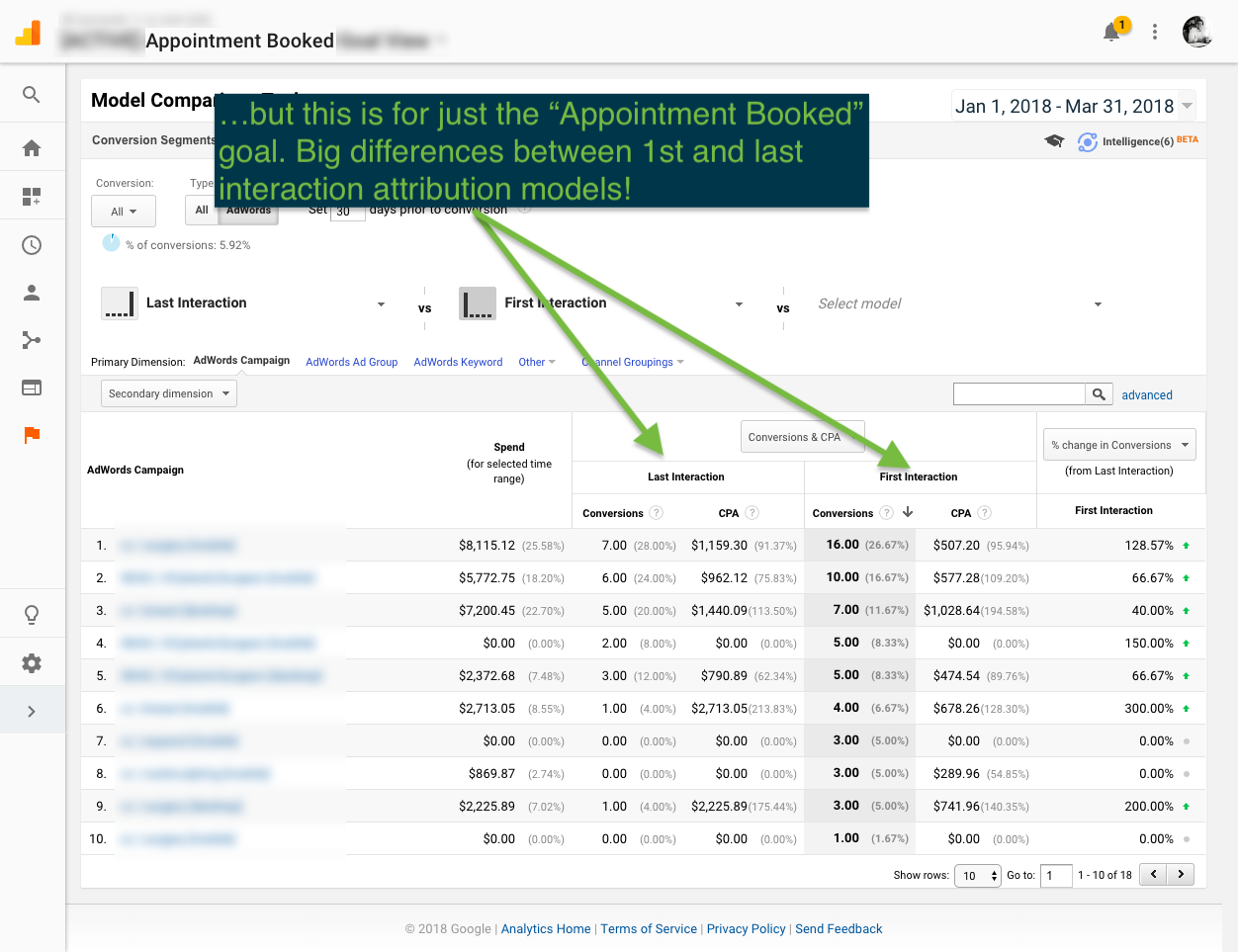Open Terms of Service link
This screenshot has height=952, width=1238.
(x=649, y=929)
